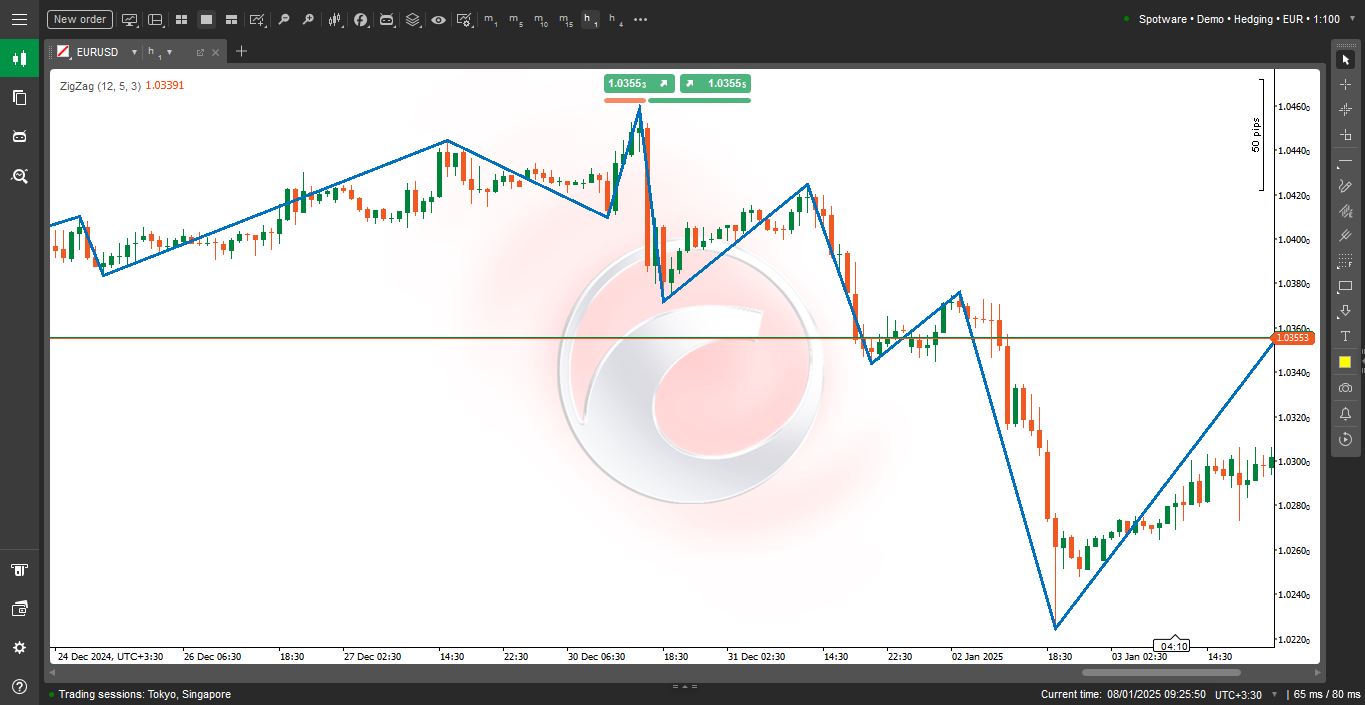Select the measure tool below the crosshairs
The width and height of the screenshot is (1365, 705).
click(x=1345, y=135)
